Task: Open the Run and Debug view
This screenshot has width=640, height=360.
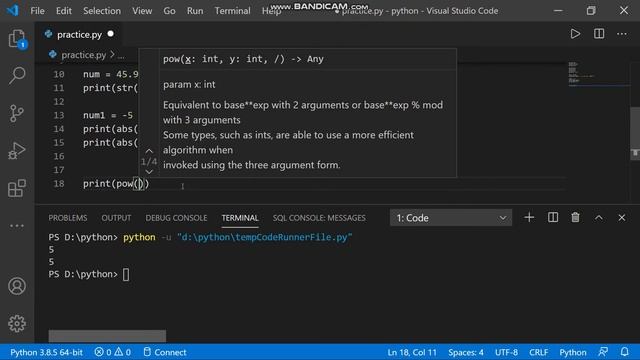Action: click(x=17, y=151)
